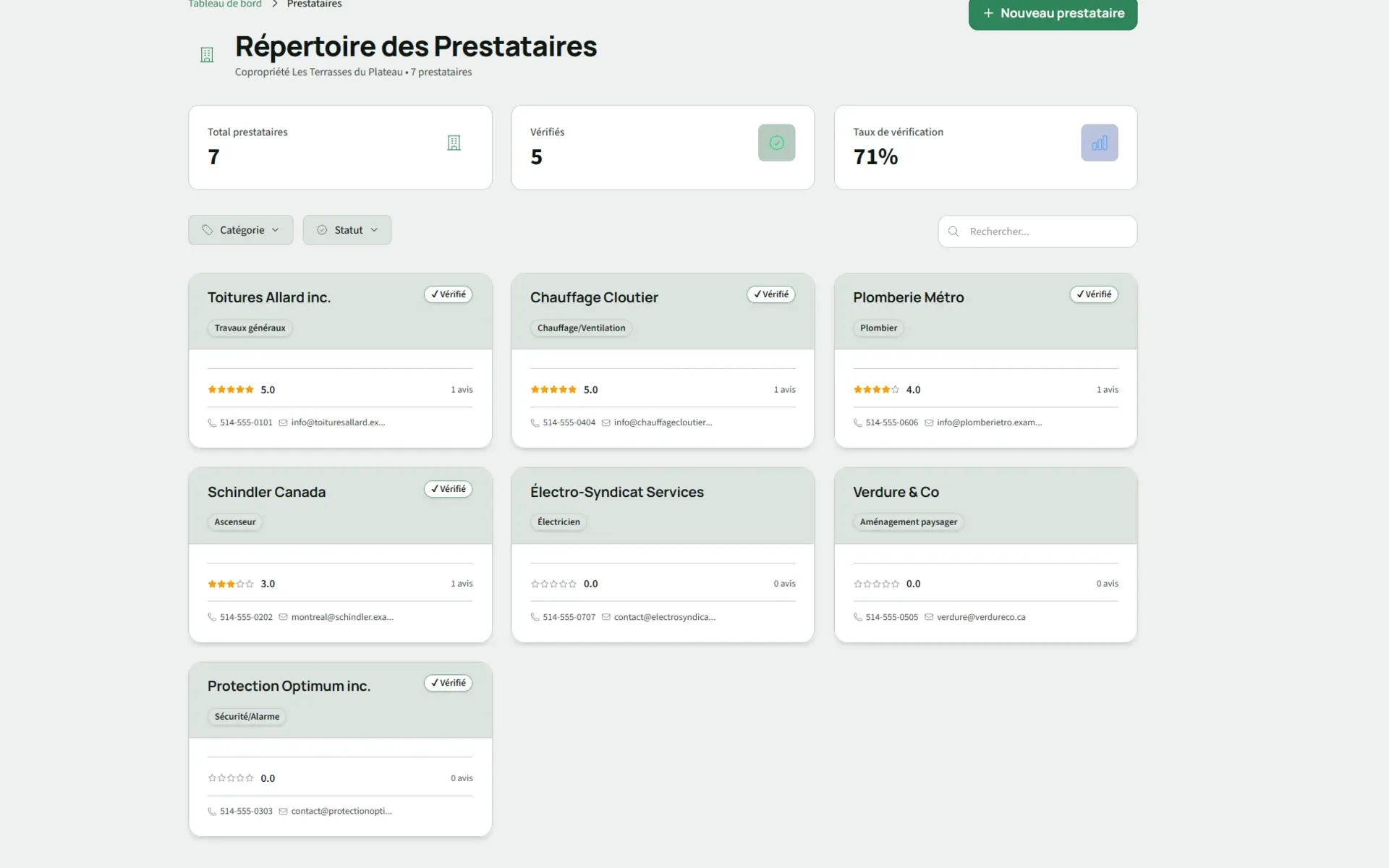Click envelope icon on Protection Optimum card

(284, 812)
